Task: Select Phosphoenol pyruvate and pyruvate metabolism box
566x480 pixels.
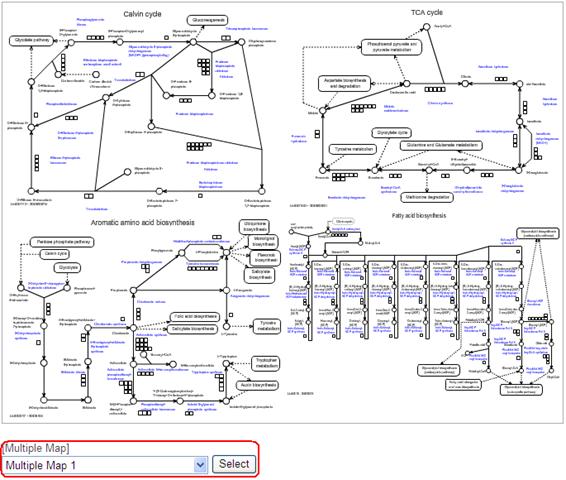Action: [392, 47]
